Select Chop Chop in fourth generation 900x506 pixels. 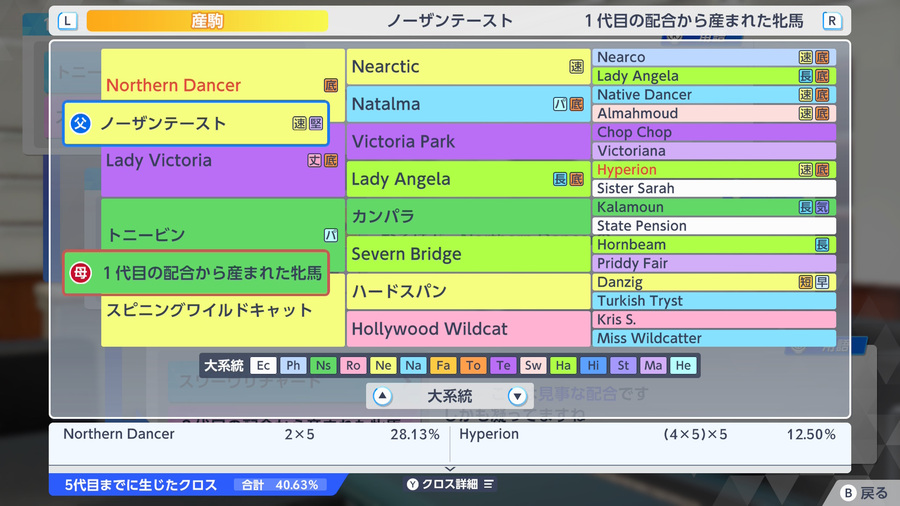(714, 132)
